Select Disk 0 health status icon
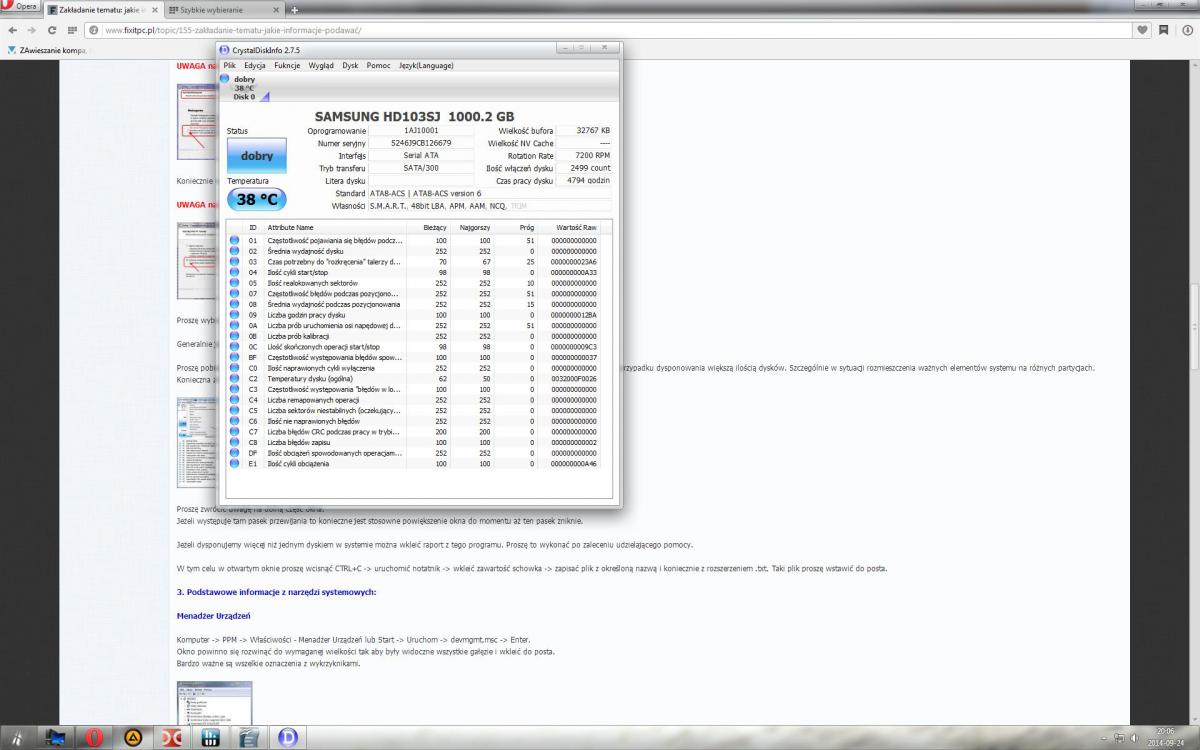This screenshot has height=750, width=1200. [225, 78]
